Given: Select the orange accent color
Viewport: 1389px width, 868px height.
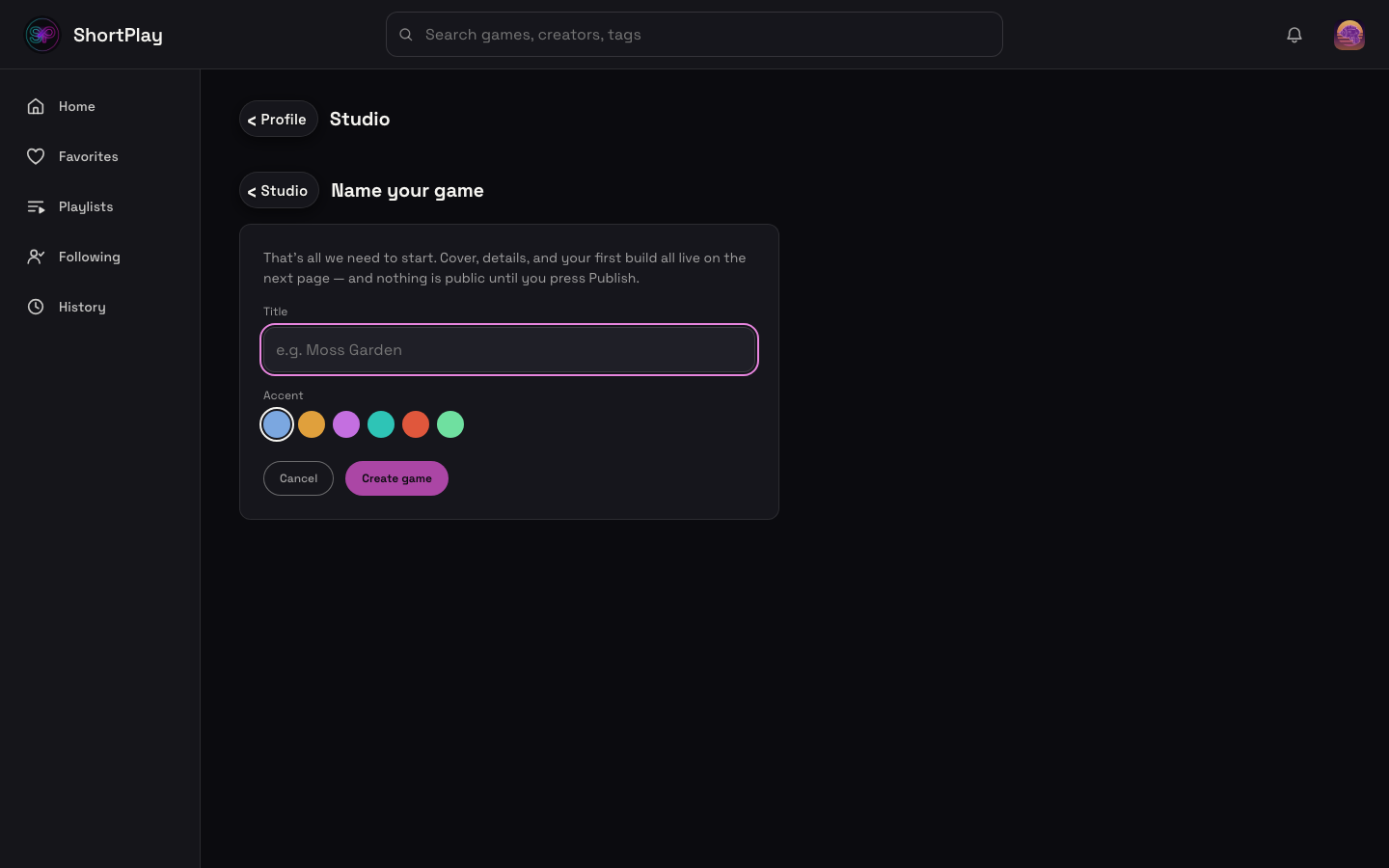Looking at the screenshot, I should [312, 424].
